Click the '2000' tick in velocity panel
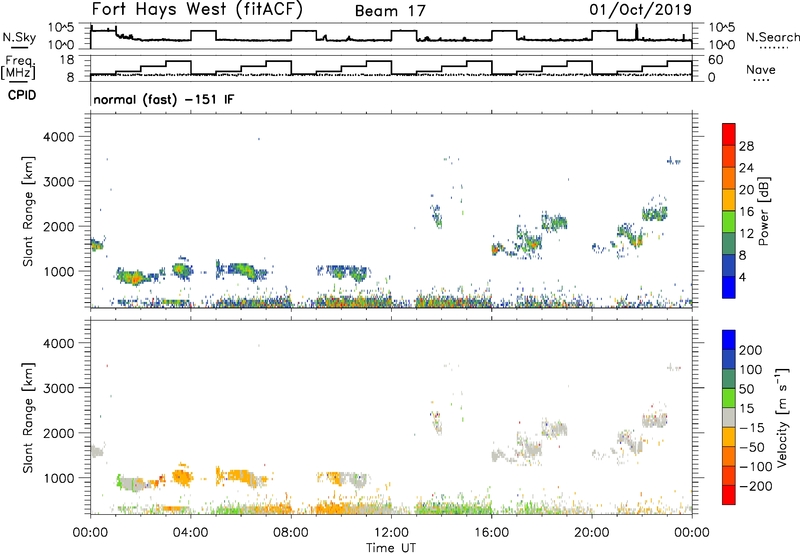 (x=59, y=433)
